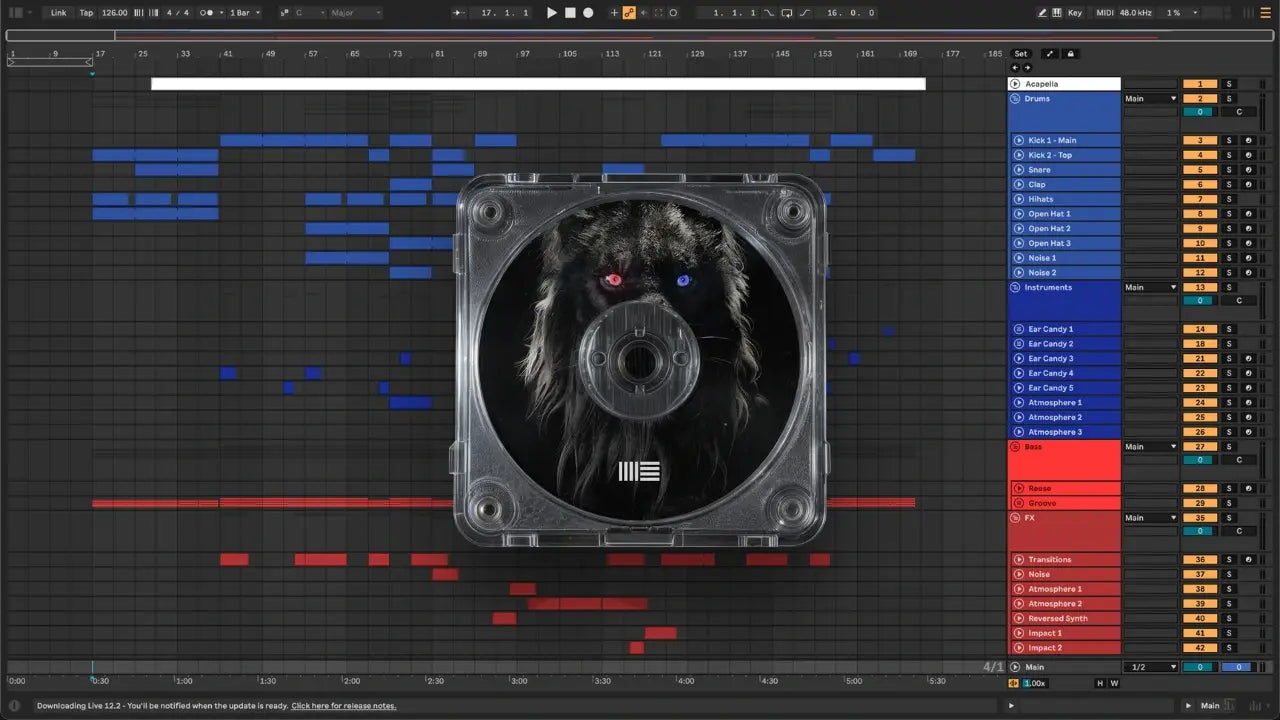Click the Loop switch in the transport
Screen dimensions: 1280x720
tap(787, 13)
